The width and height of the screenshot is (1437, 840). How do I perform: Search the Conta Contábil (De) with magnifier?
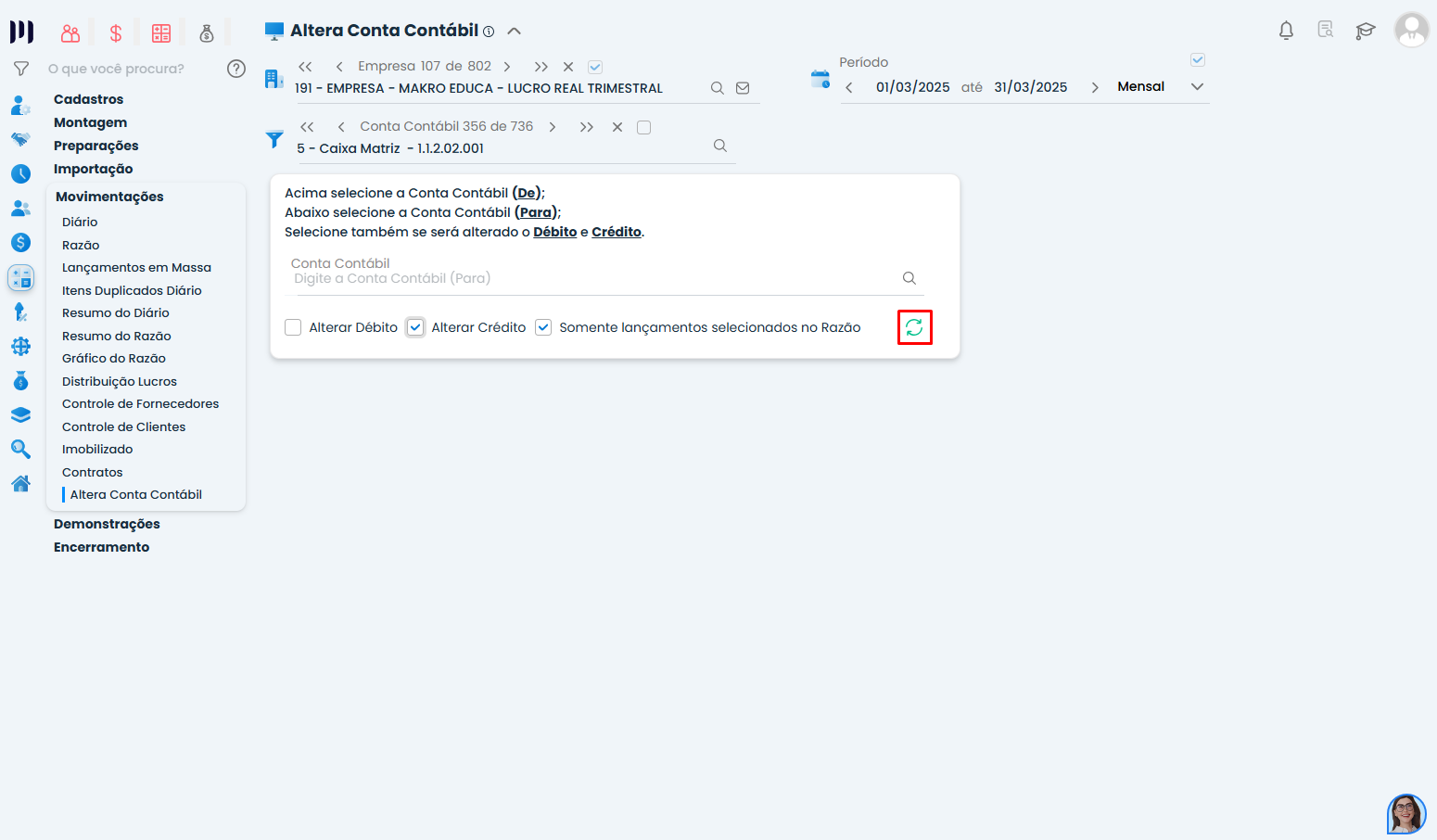(720, 146)
